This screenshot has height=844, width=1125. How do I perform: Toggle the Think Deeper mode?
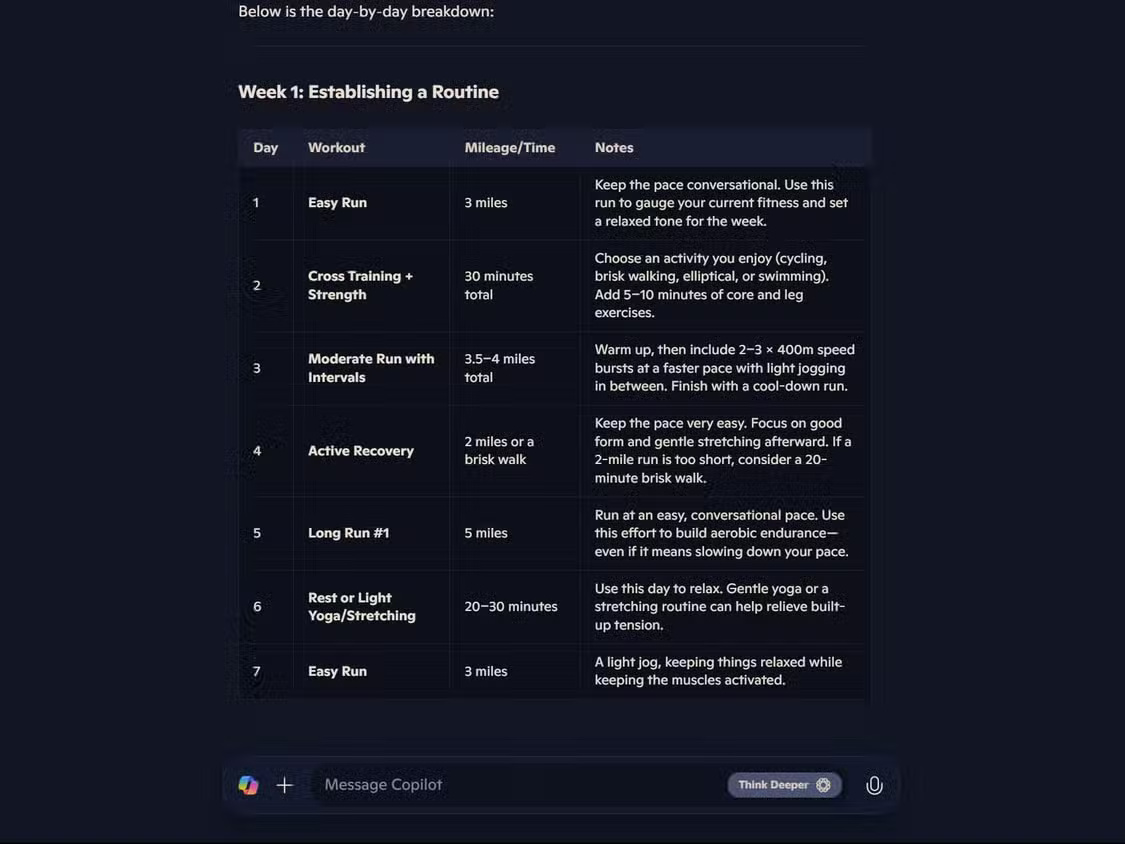(x=784, y=785)
